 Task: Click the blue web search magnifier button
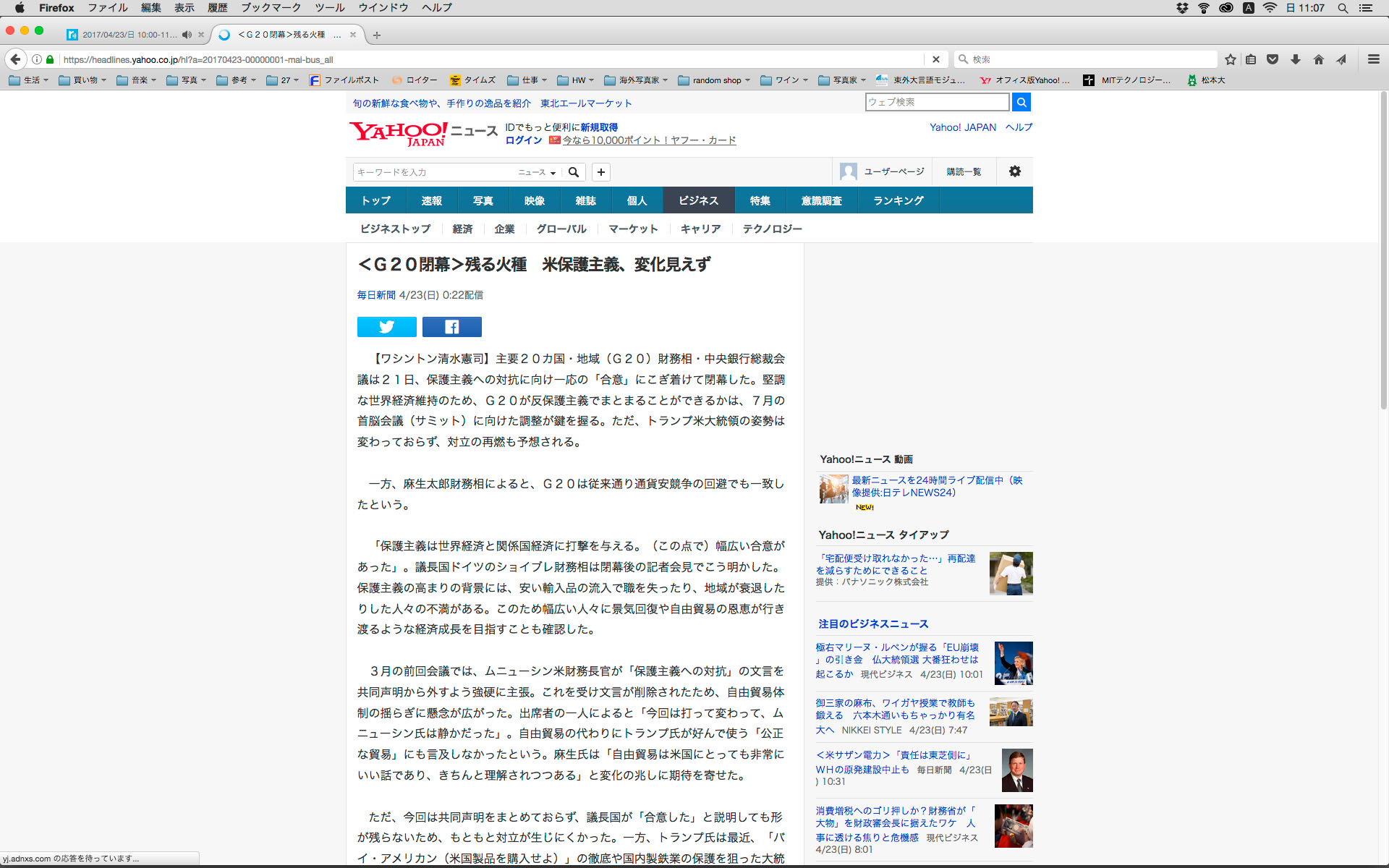click(x=1021, y=102)
